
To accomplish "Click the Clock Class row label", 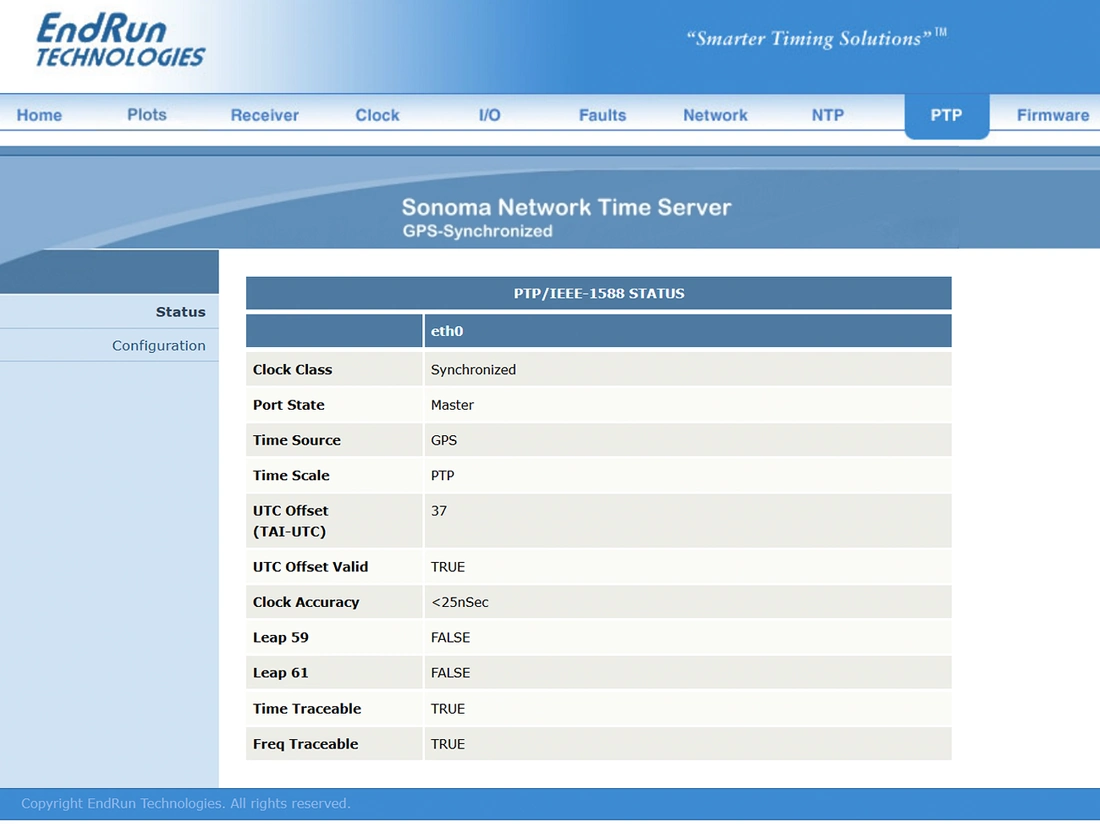I will tap(293, 369).
